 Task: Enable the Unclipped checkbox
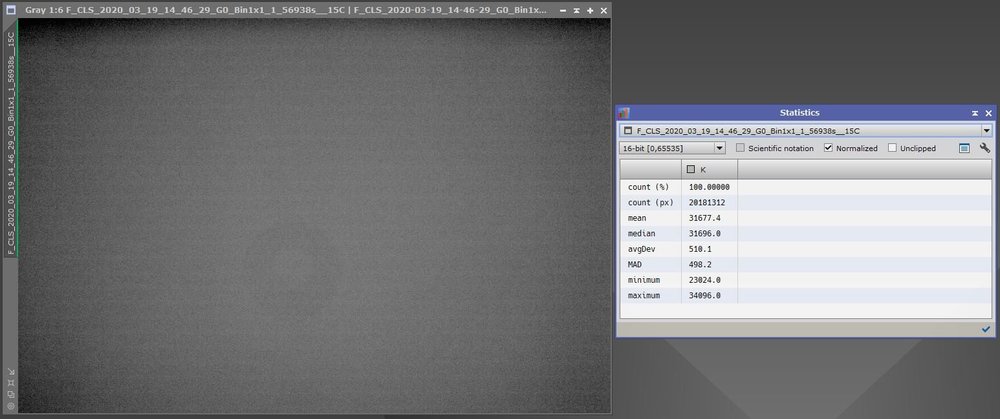pos(892,148)
